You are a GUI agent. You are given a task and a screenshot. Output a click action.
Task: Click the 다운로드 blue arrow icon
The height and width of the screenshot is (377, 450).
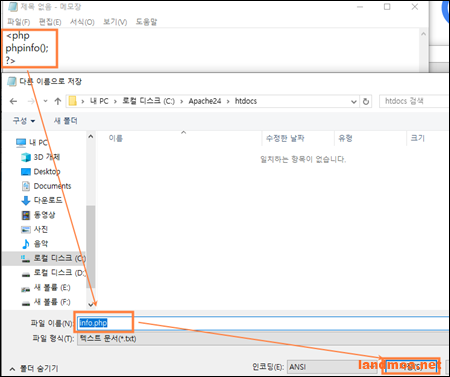(x=26, y=200)
